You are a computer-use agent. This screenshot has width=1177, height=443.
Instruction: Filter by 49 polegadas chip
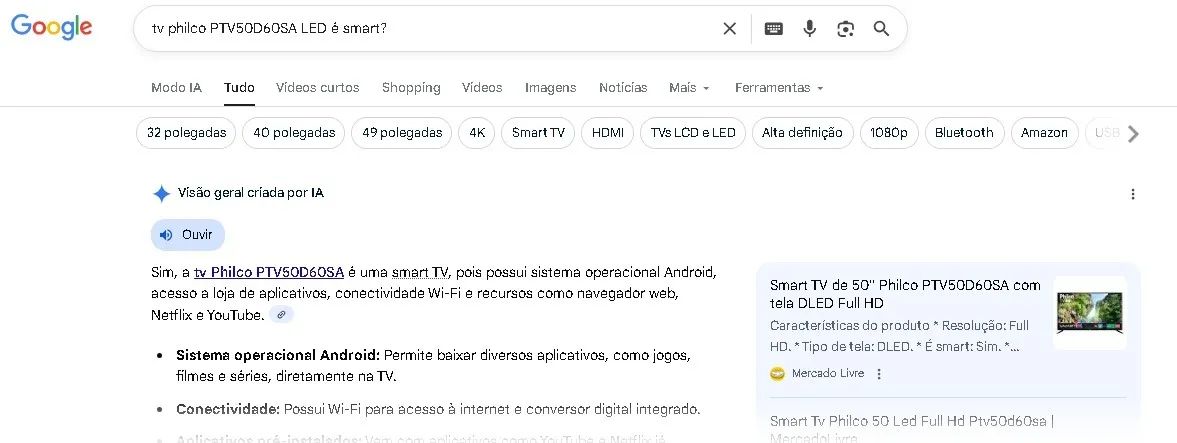point(402,133)
